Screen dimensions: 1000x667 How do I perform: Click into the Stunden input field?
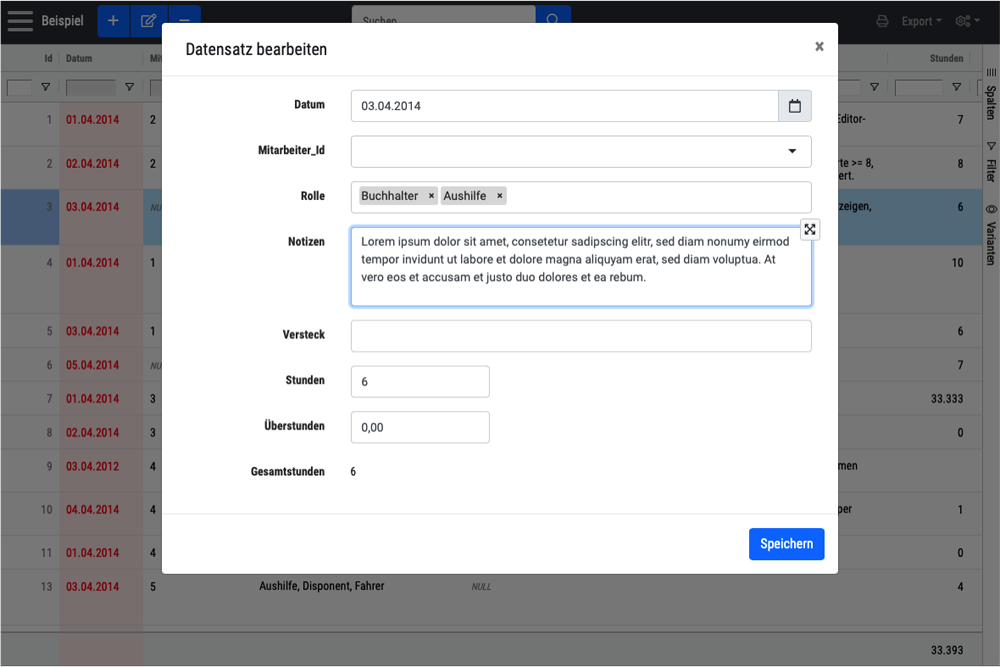tap(420, 382)
